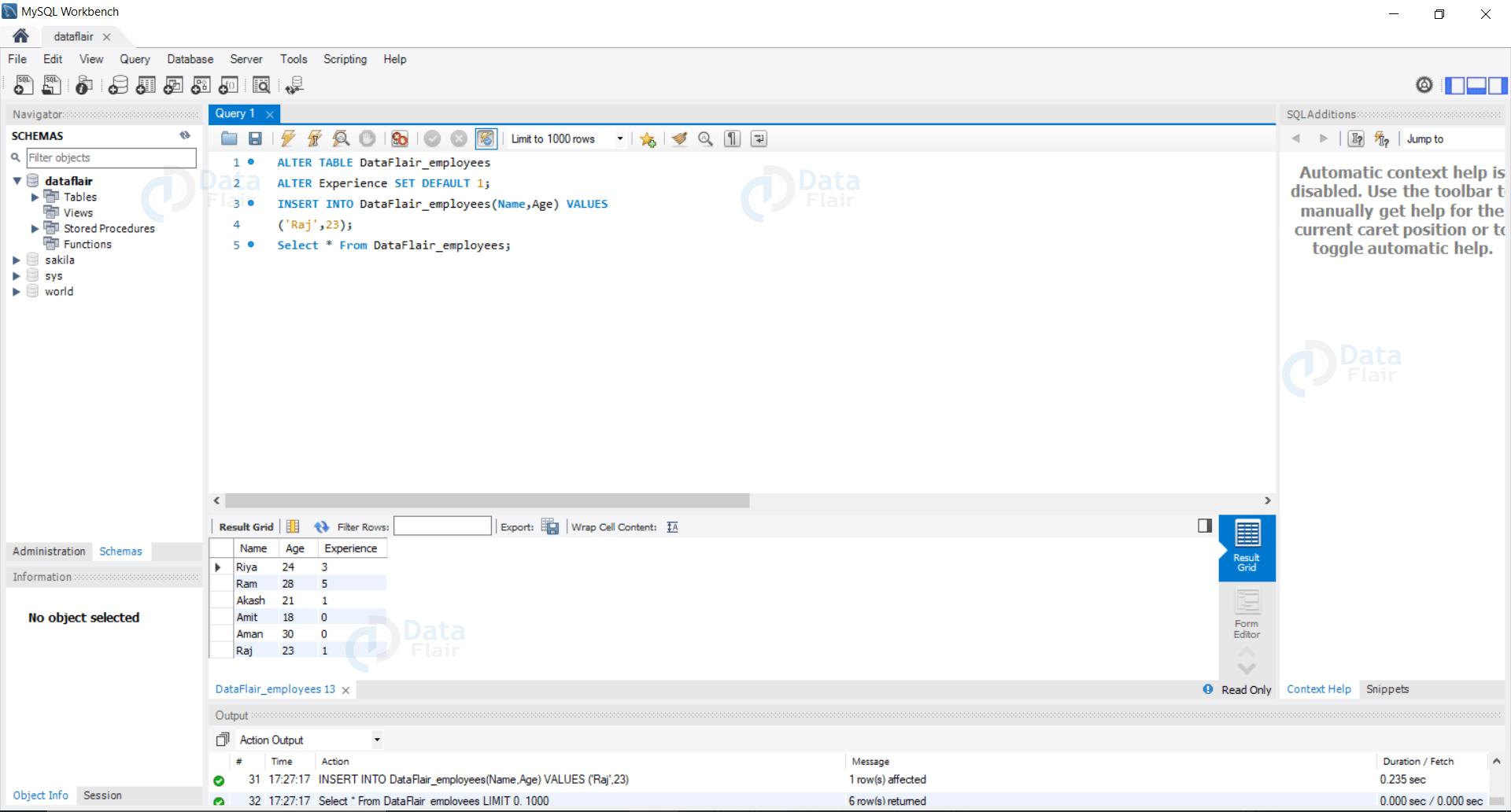Go back in context help
The width and height of the screenshot is (1511, 812).
(x=1296, y=138)
